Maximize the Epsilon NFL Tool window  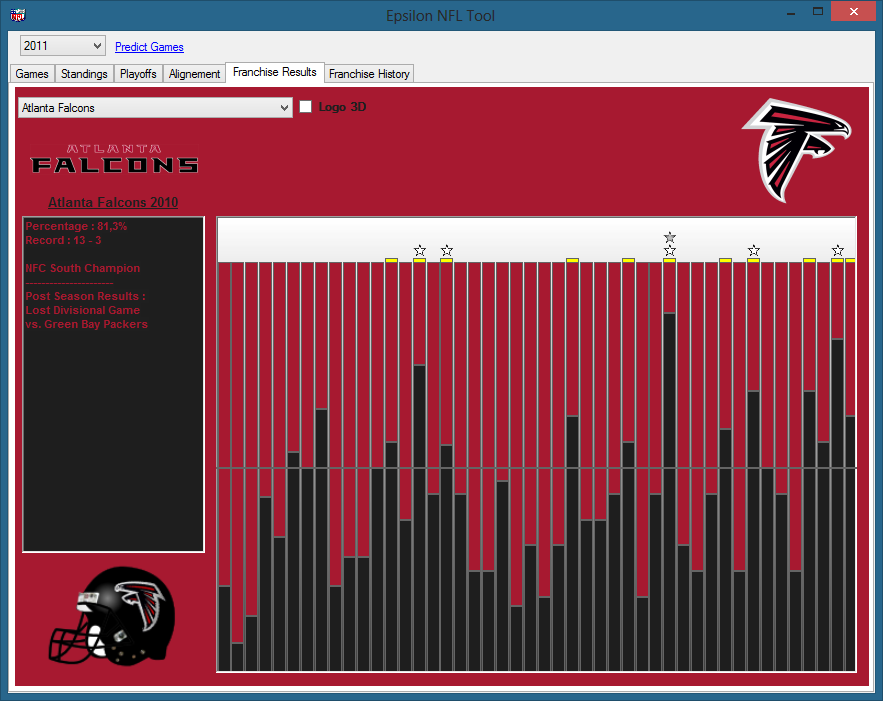pyautogui.click(x=818, y=12)
